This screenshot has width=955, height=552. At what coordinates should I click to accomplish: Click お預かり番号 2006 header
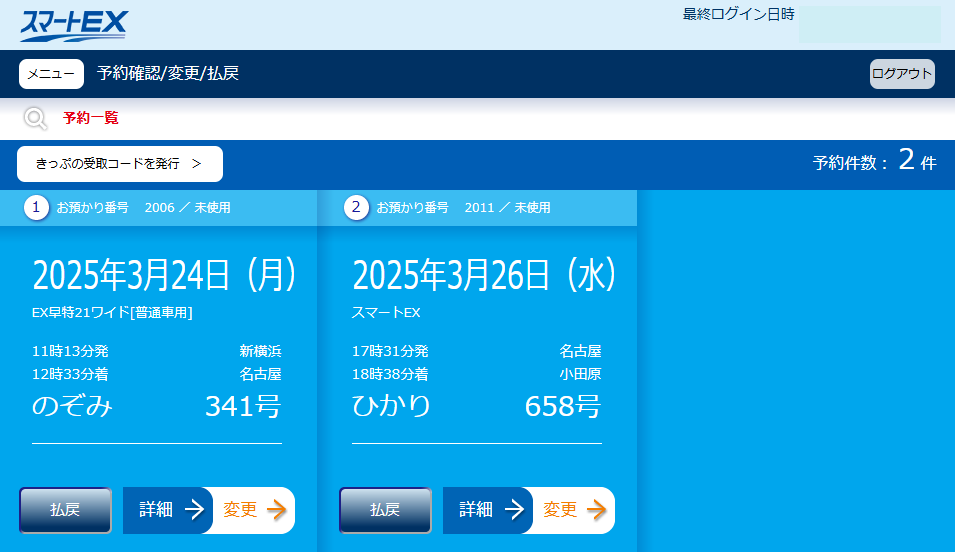coord(144,208)
